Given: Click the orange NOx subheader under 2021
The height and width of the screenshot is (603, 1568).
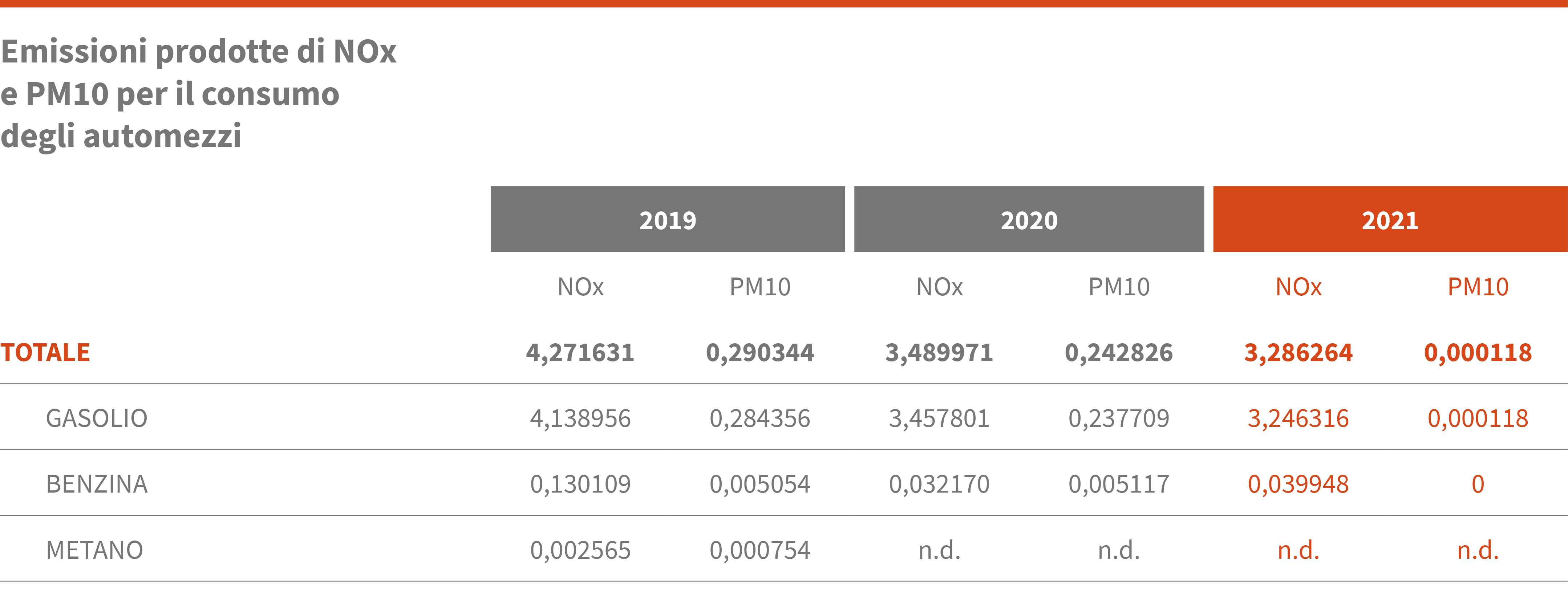Looking at the screenshot, I should [1298, 287].
